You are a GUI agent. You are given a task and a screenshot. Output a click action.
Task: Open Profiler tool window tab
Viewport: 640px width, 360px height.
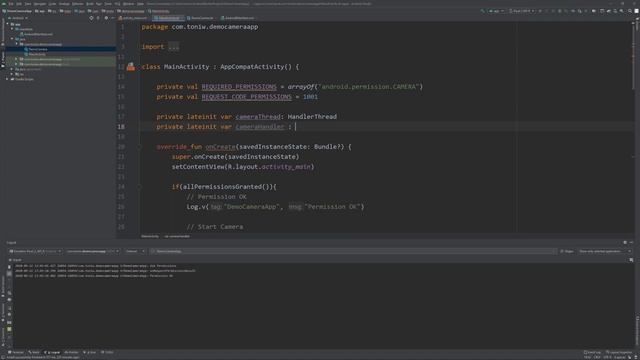pos(71,352)
